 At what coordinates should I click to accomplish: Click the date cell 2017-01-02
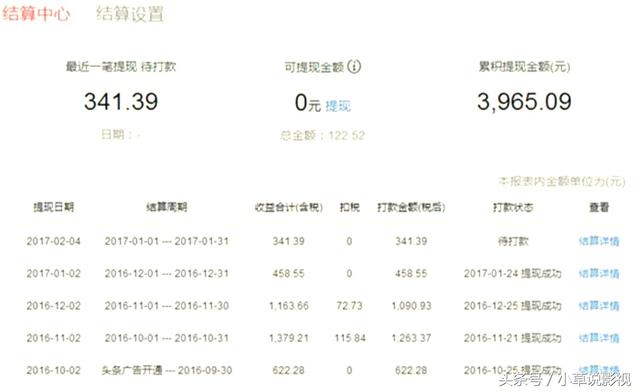pyautogui.click(x=53, y=274)
